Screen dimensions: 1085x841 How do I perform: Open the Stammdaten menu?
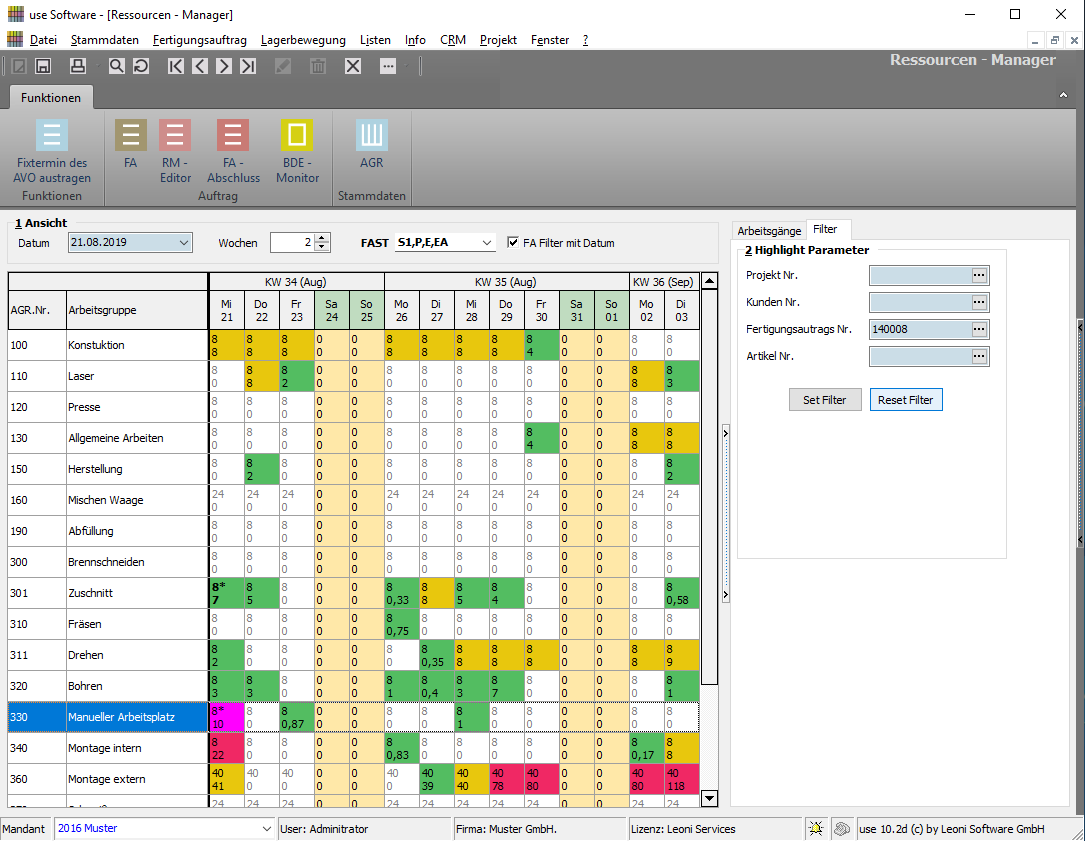coord(104,40)
